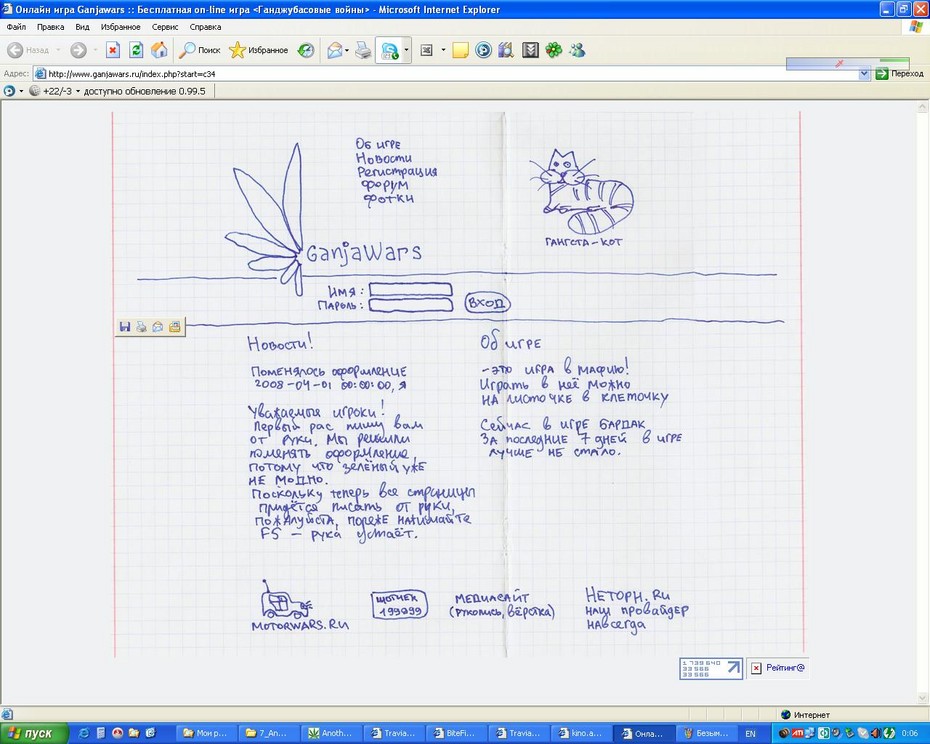The width and height of the screenshot is (930, 744).
Task: Click the Back (Назад) navigation button
Action: 28,50
